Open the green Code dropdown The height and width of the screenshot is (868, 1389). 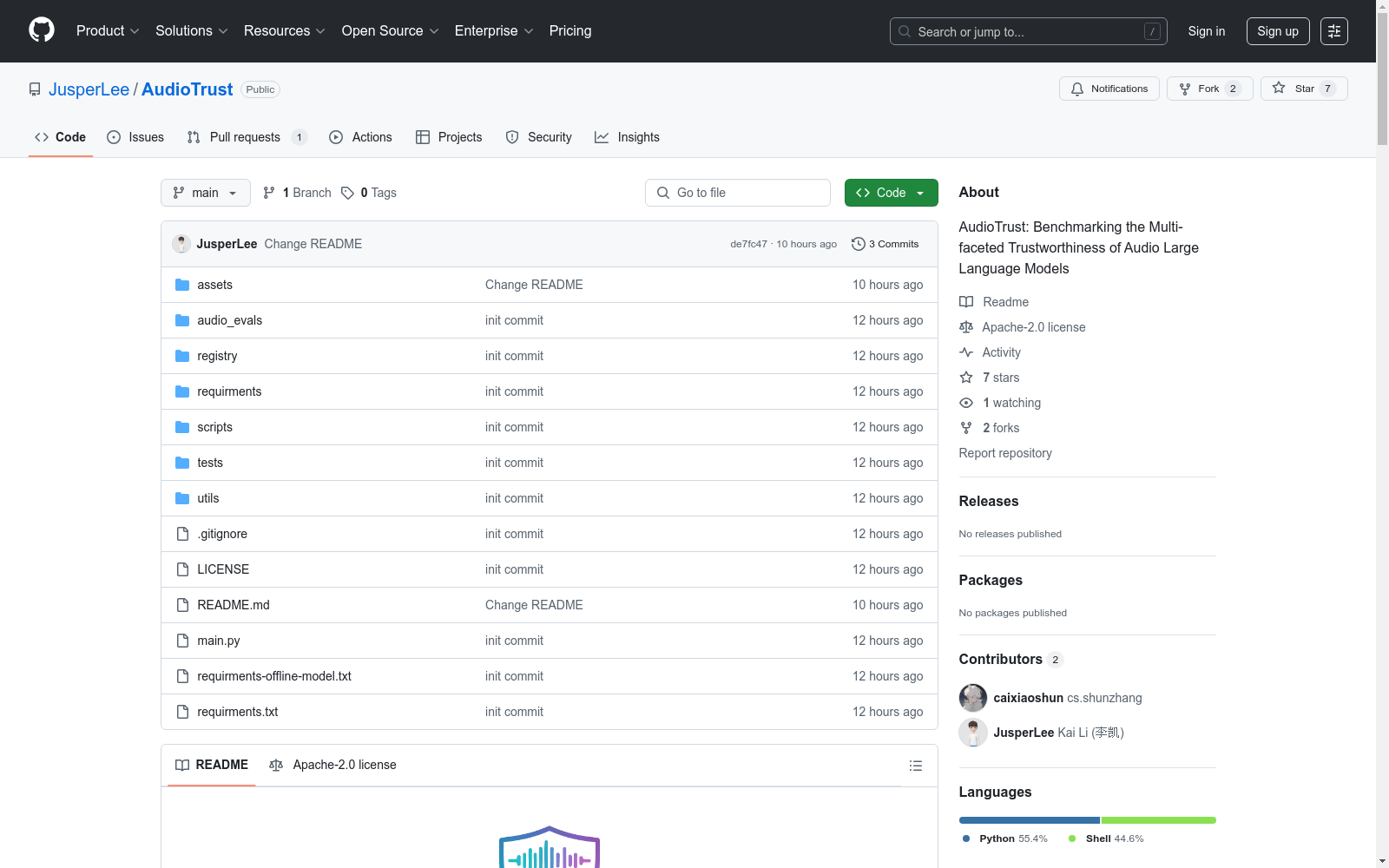(892, 193)
